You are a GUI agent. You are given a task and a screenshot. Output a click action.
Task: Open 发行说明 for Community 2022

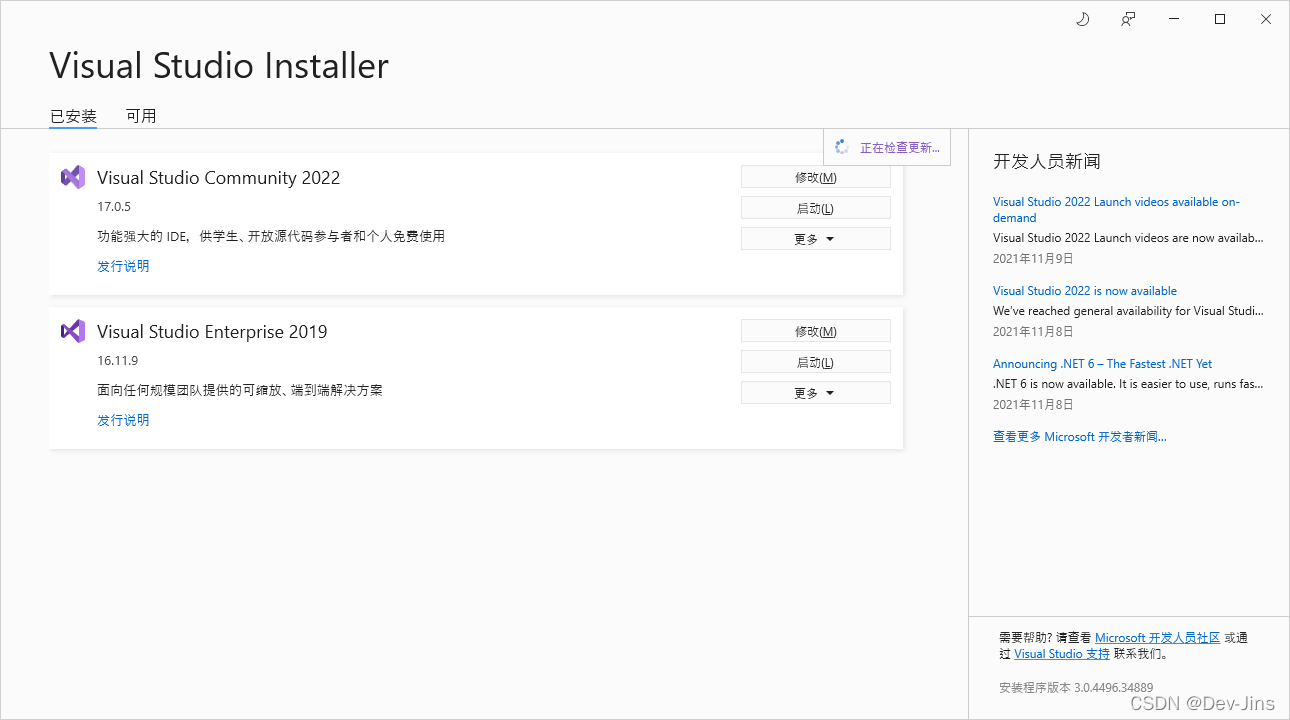(x=123, y=266)
